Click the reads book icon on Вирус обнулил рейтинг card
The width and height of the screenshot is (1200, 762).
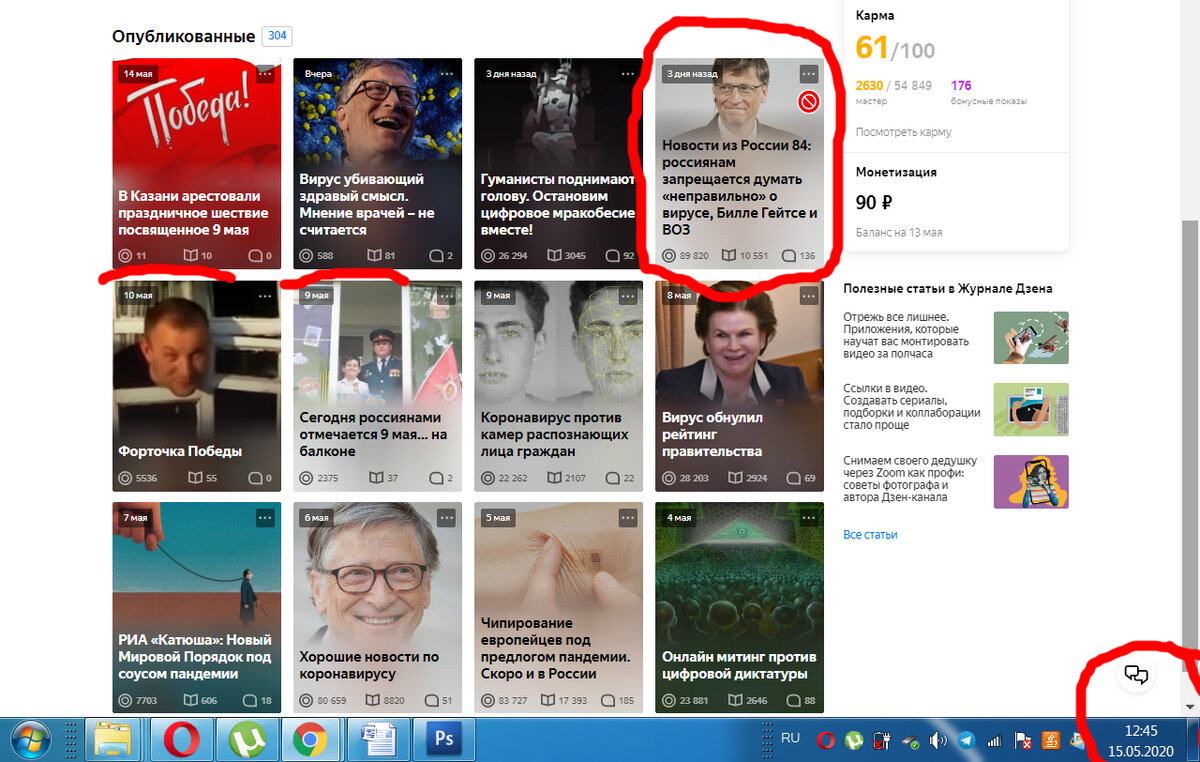tap(735, 478)
